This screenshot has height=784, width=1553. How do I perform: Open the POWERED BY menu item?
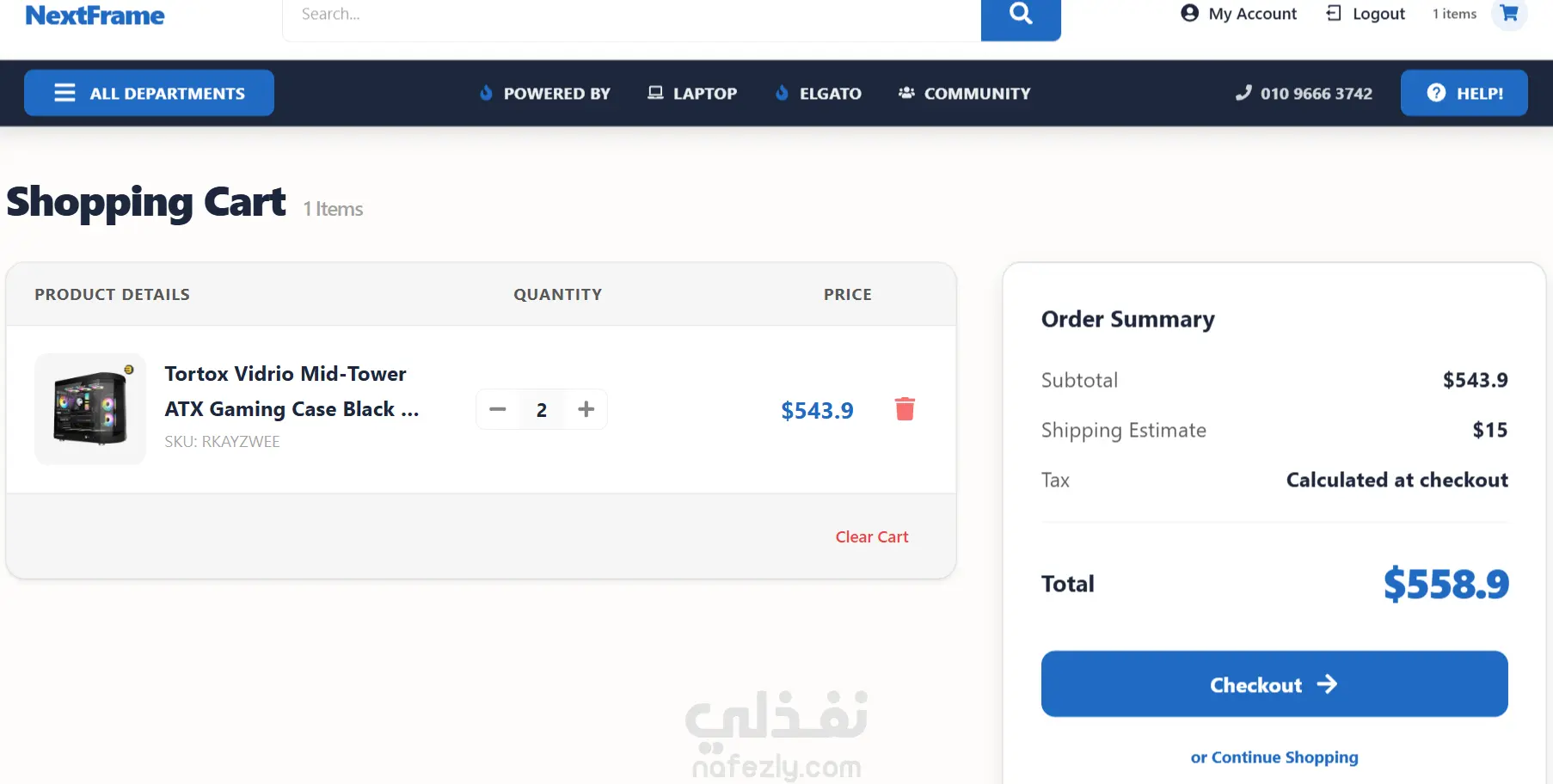coord(545,93)
